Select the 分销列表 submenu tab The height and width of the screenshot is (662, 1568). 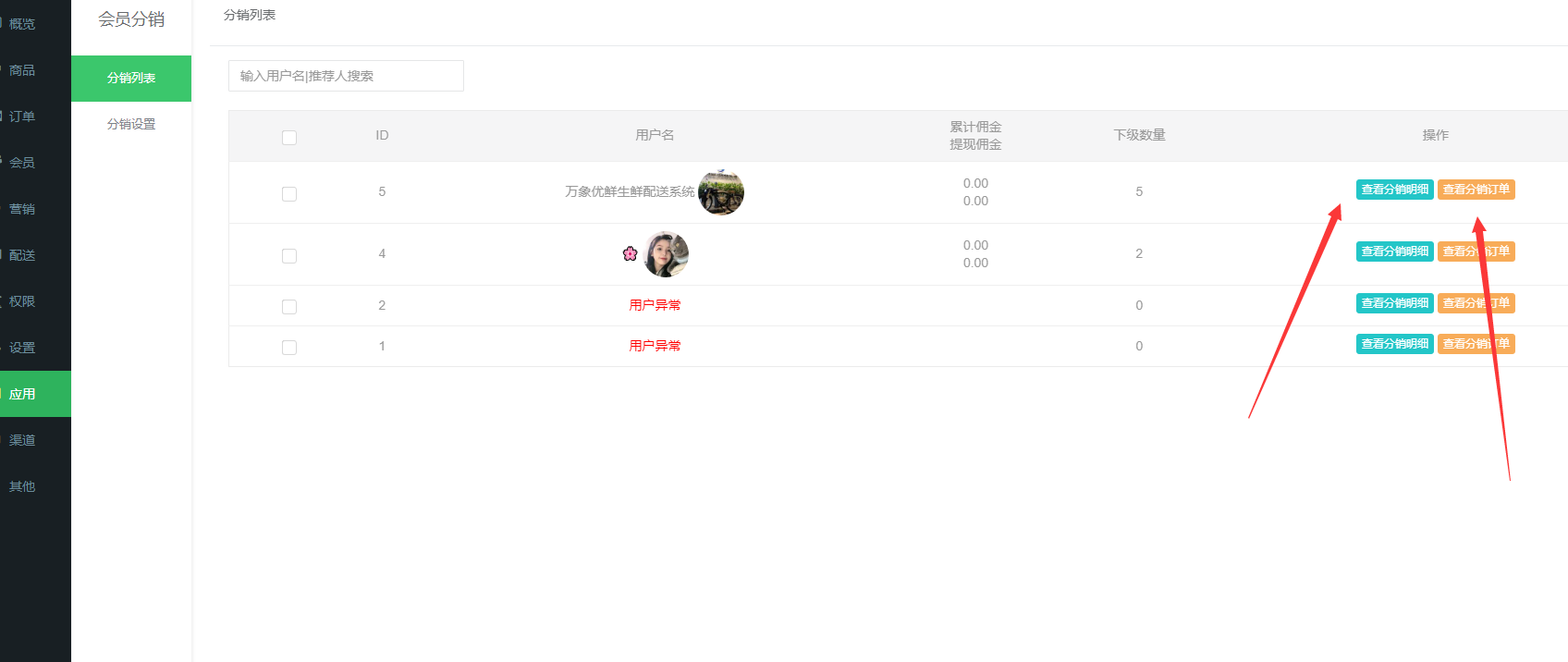coord(131,78)
